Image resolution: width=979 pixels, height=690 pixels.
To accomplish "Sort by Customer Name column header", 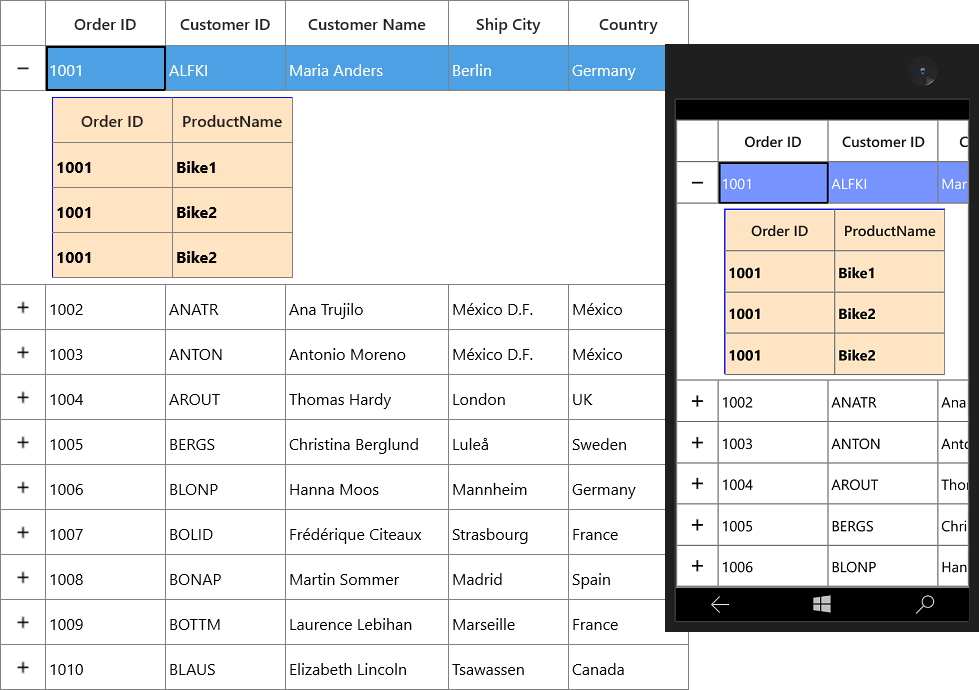I will 367,24.
